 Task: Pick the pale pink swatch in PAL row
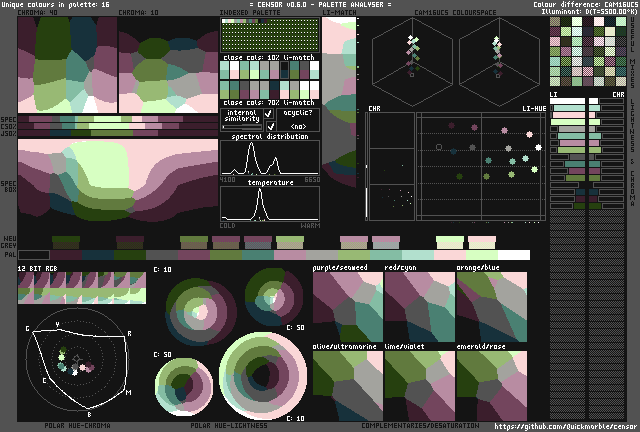coord(450,255)
